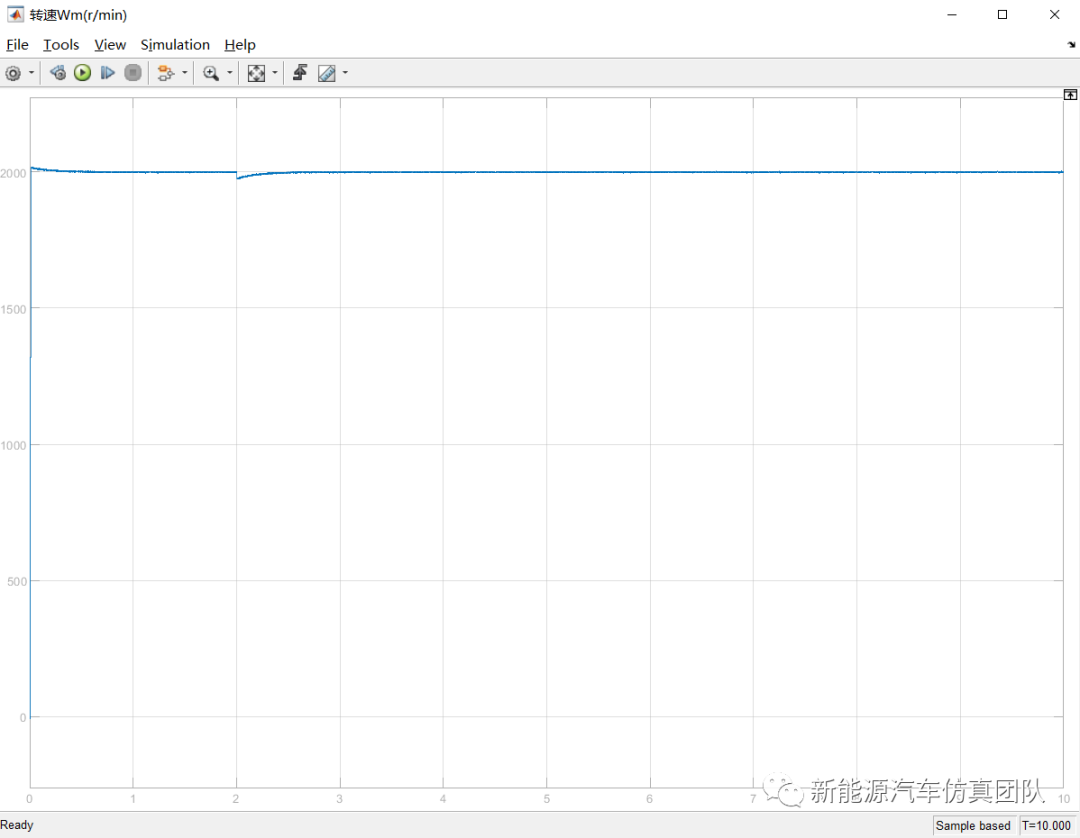Open the View menu
Viewport: 1080px width, 838px height.
110,45
